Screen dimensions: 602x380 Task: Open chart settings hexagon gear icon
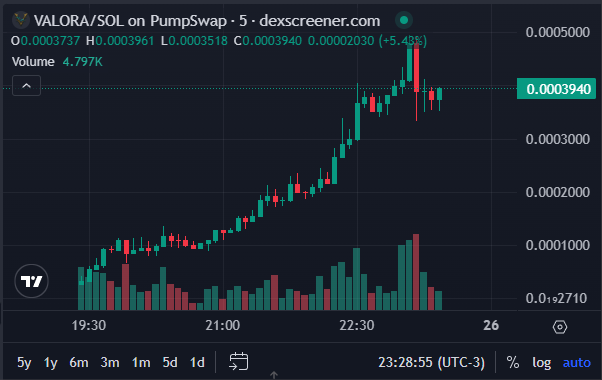tap(560, 327)
